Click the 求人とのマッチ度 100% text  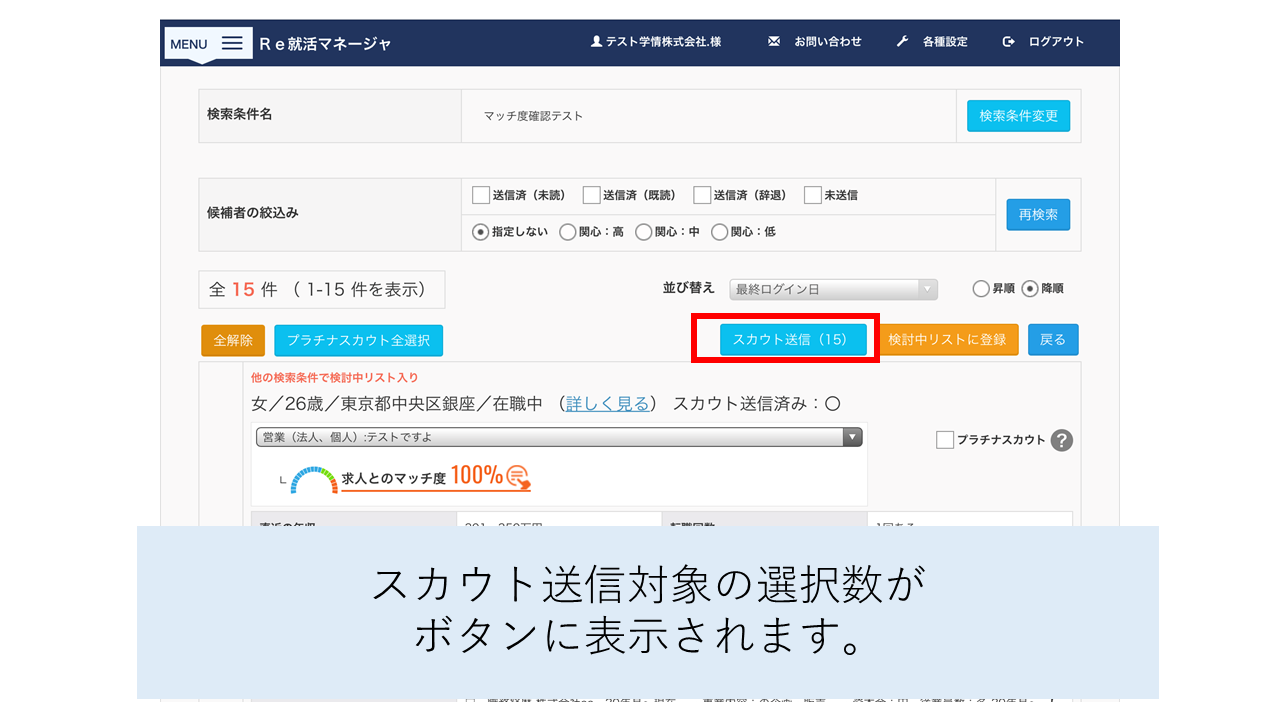point(422,477)
